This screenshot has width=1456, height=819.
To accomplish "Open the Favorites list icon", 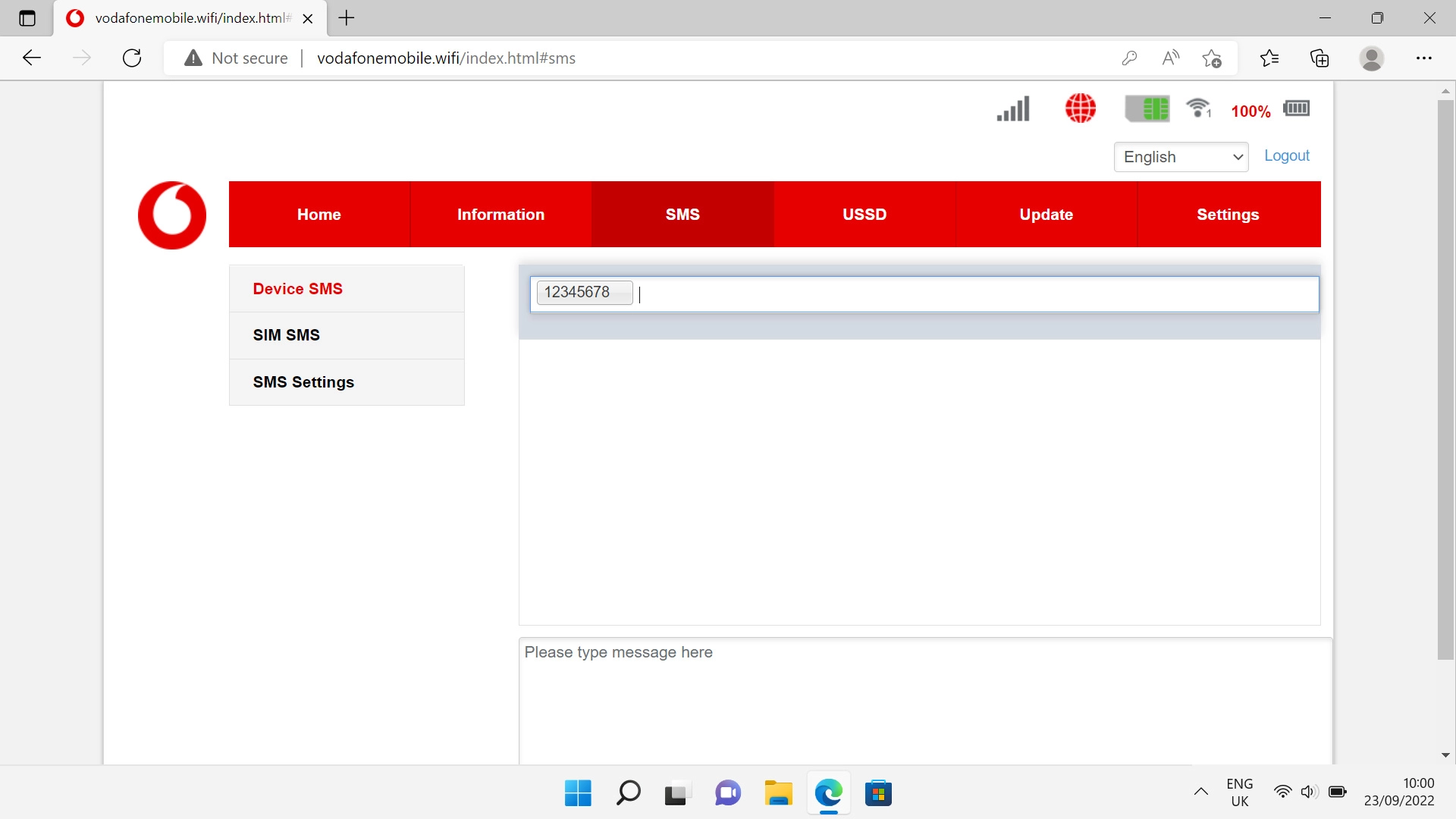I will 1269,58.
